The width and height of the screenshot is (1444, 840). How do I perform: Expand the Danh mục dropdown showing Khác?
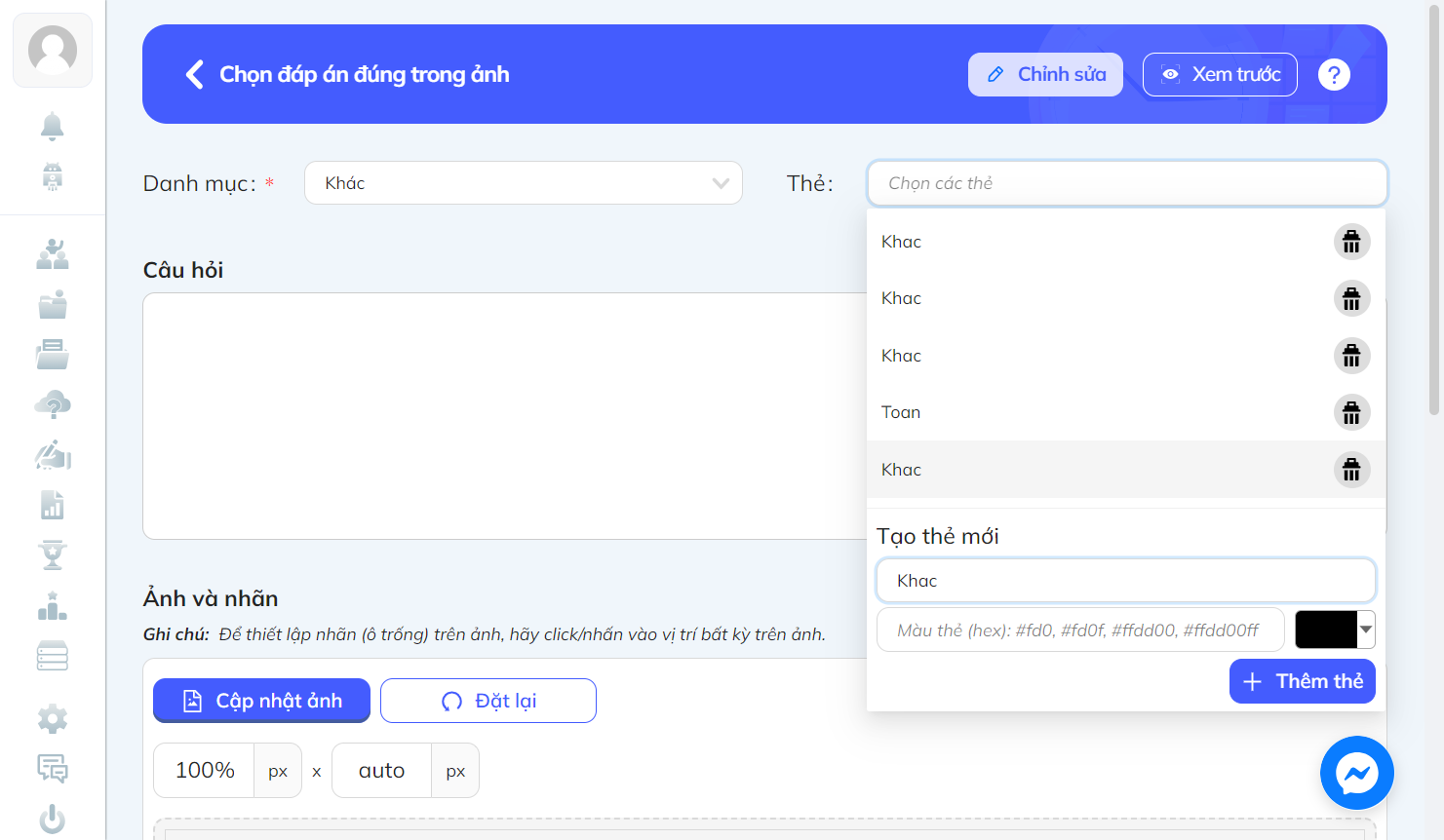point(524,183)
